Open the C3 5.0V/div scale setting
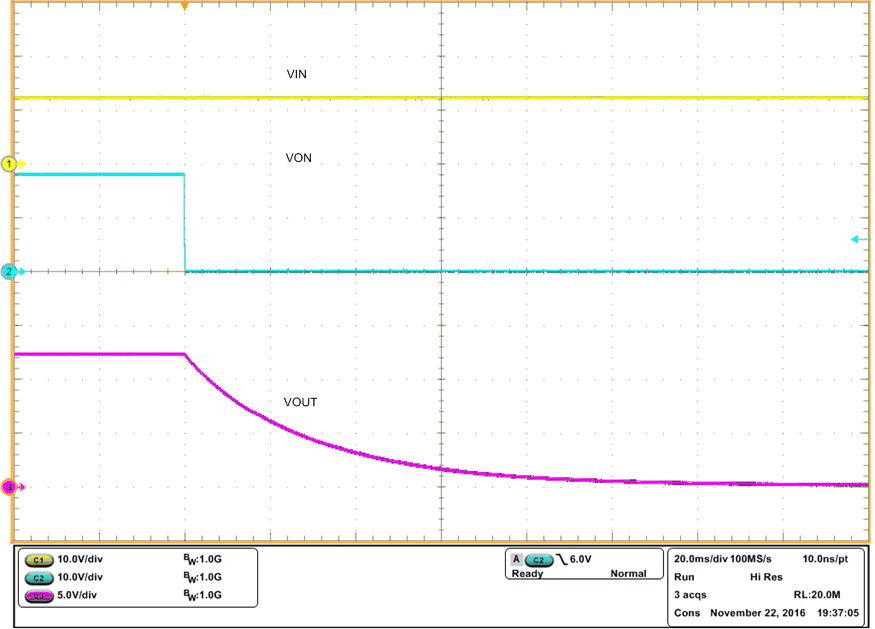The height and width of the screenshot is (629, 875). click(x=79, y=596)
